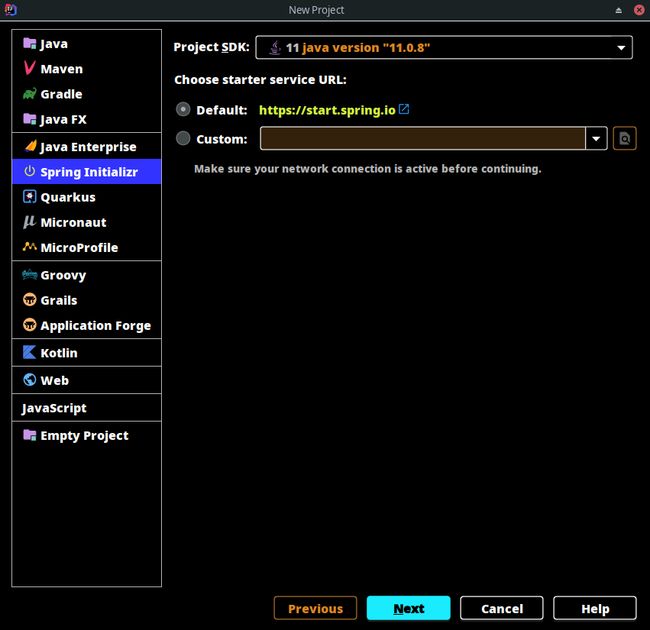
Task: Choose the Java project type
Action: pyautogui.click(x=87, y=44)
